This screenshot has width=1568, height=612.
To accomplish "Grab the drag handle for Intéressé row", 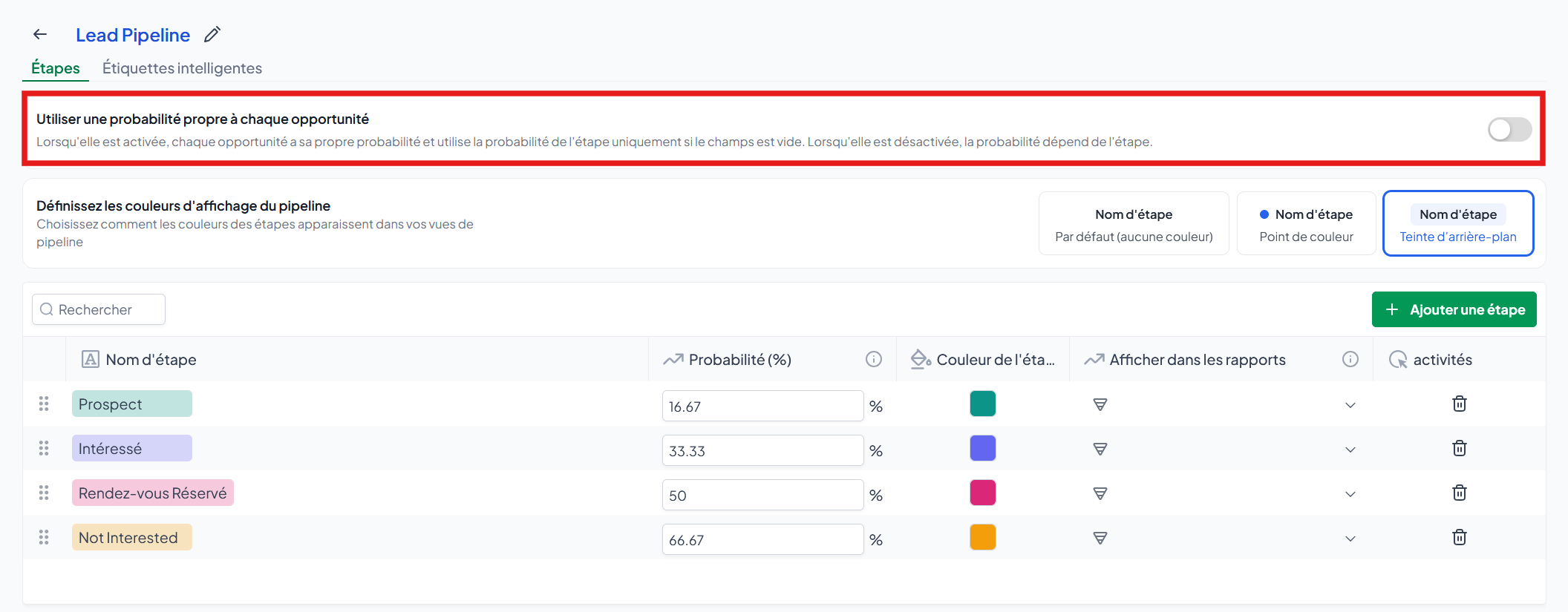I will pyautogui.click(x=44, y=448).
